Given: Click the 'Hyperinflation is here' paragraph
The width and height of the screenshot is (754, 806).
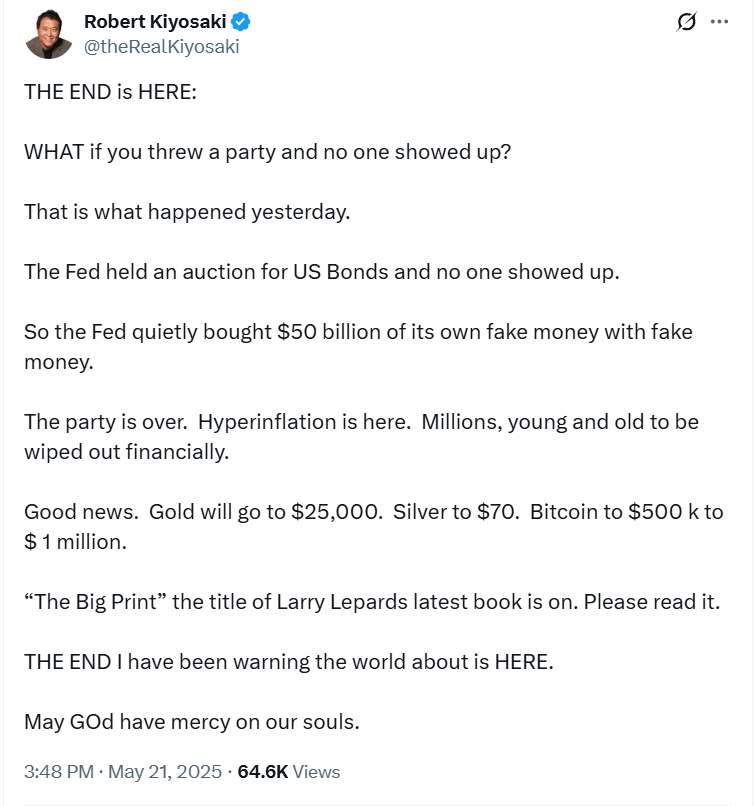Looking at the screenshot, I should tap(361, 437).
